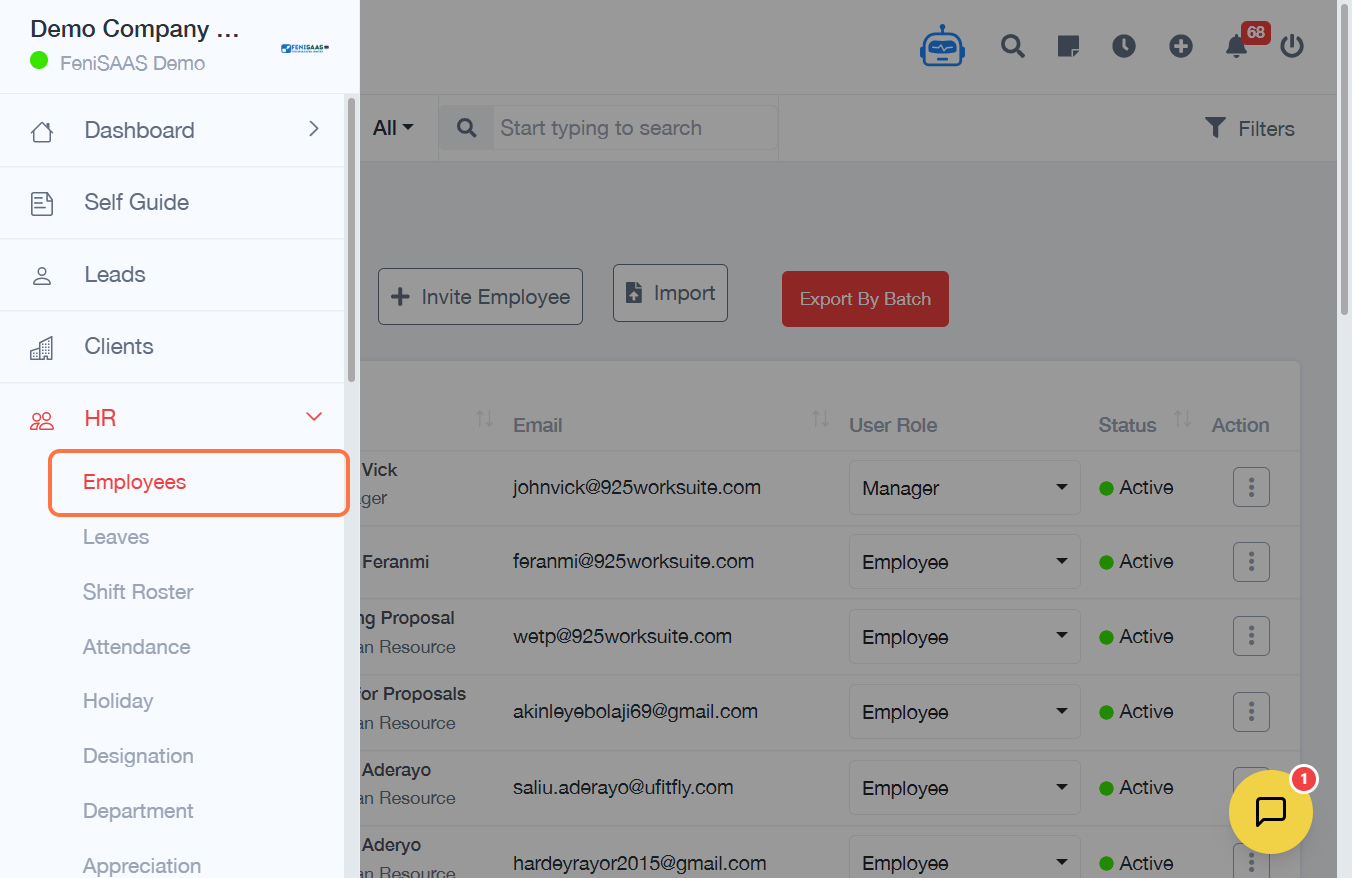Click the Invite Employee button
The image size is (1352, 878).
tap(480, 297)
